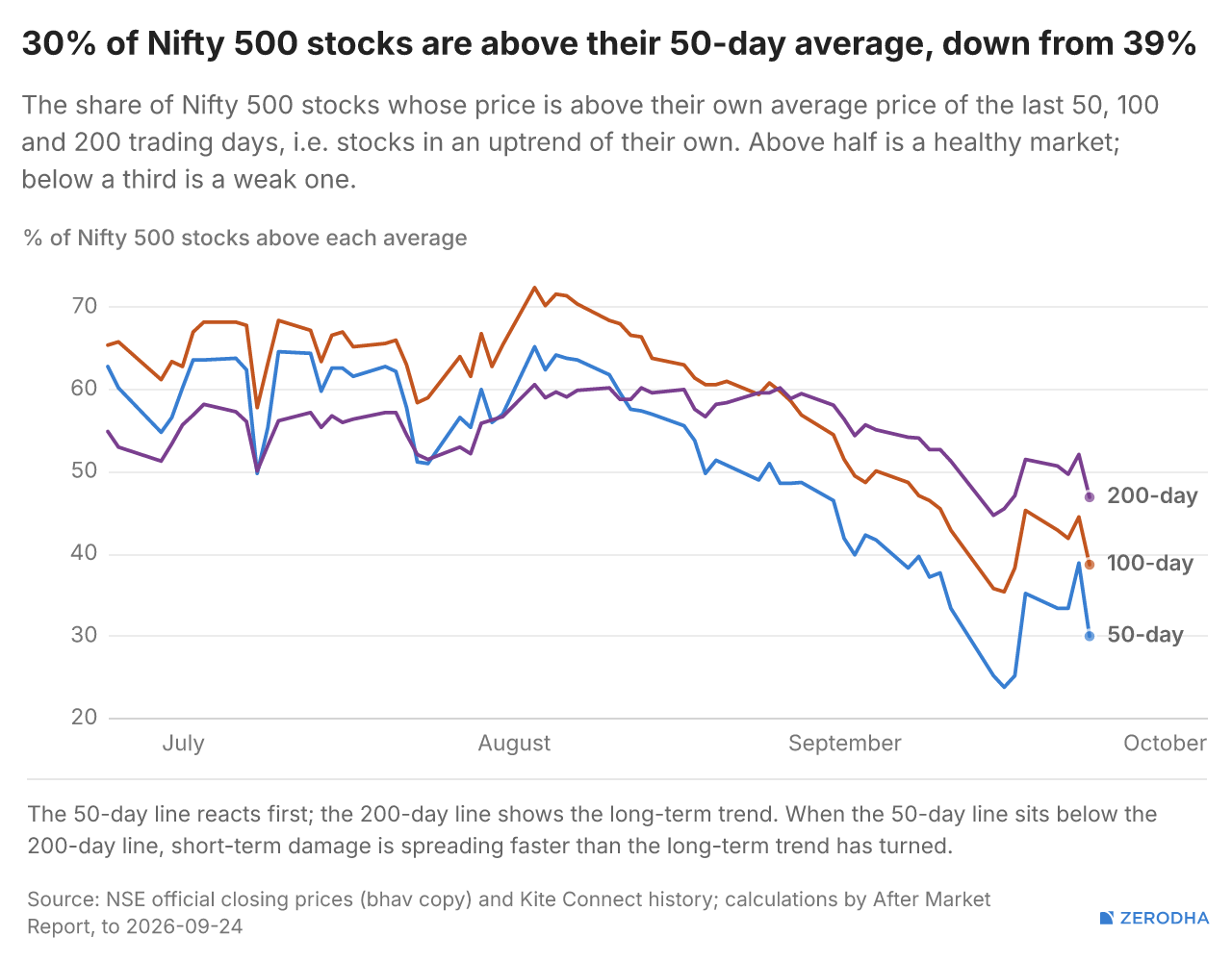Screen dimensions: 1232x962
Task: Click the blue 50-day endpoint dot
Action: pos(1090,636)
